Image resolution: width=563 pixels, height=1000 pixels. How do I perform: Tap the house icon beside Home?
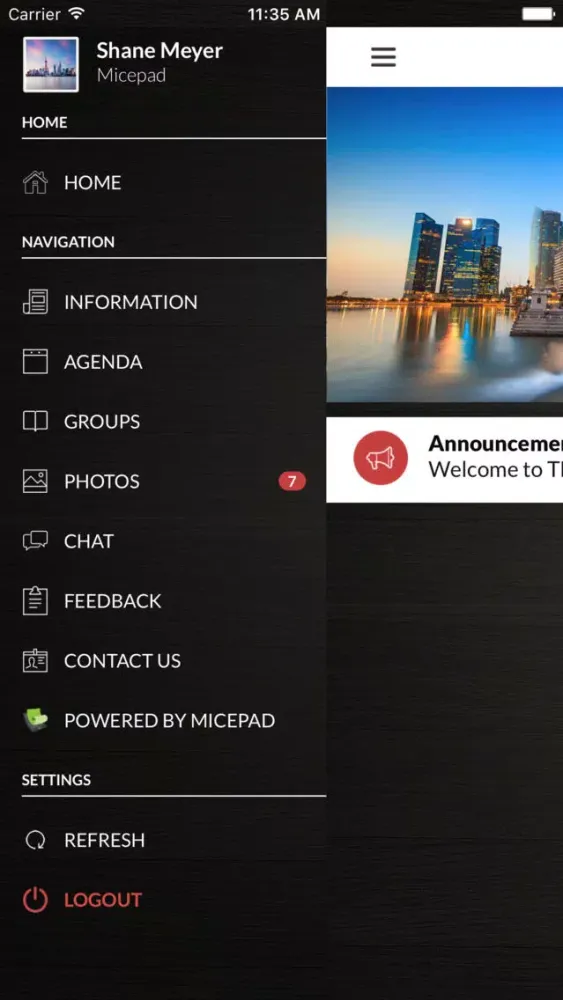point(35,182)
